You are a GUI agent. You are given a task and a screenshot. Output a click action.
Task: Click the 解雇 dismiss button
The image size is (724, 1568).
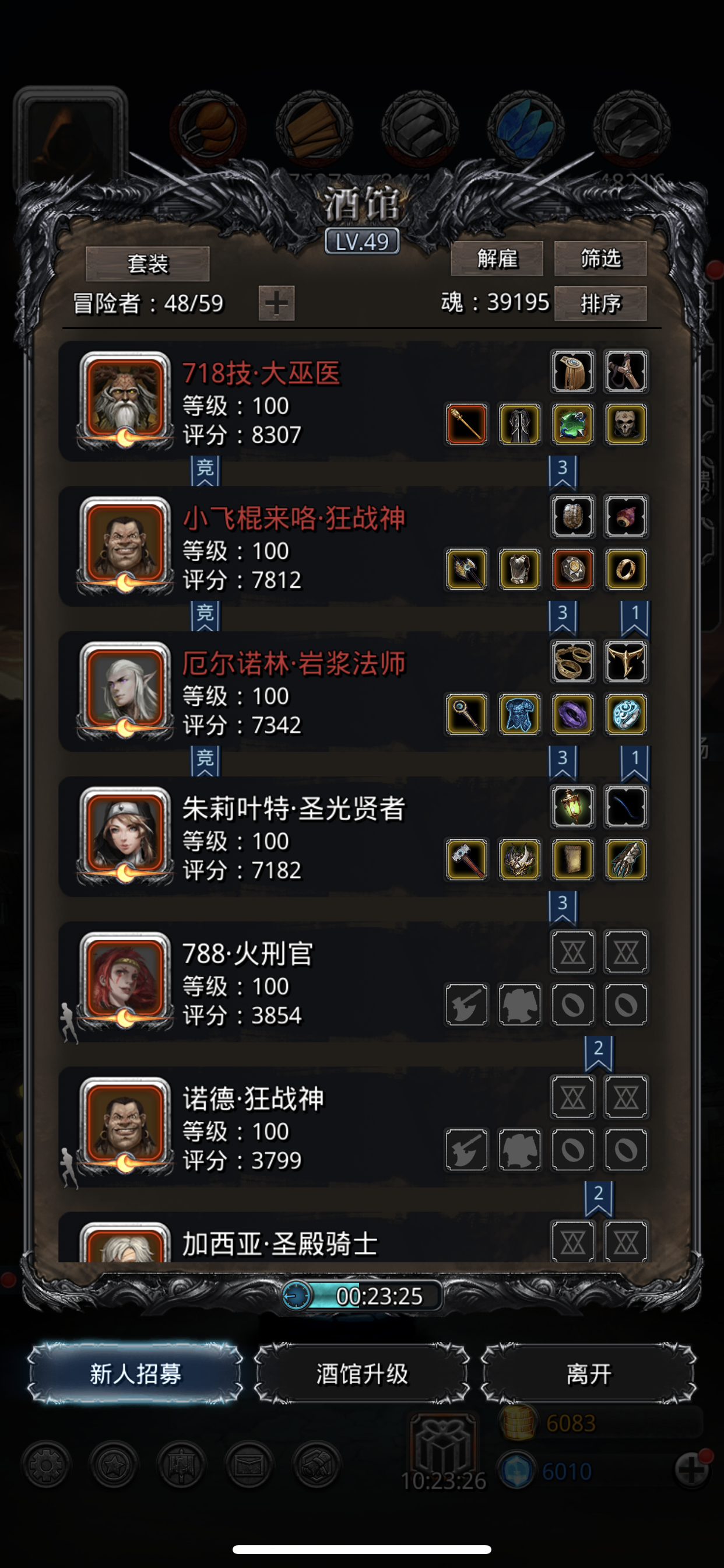pyautogui.click(x=497, y=258)
